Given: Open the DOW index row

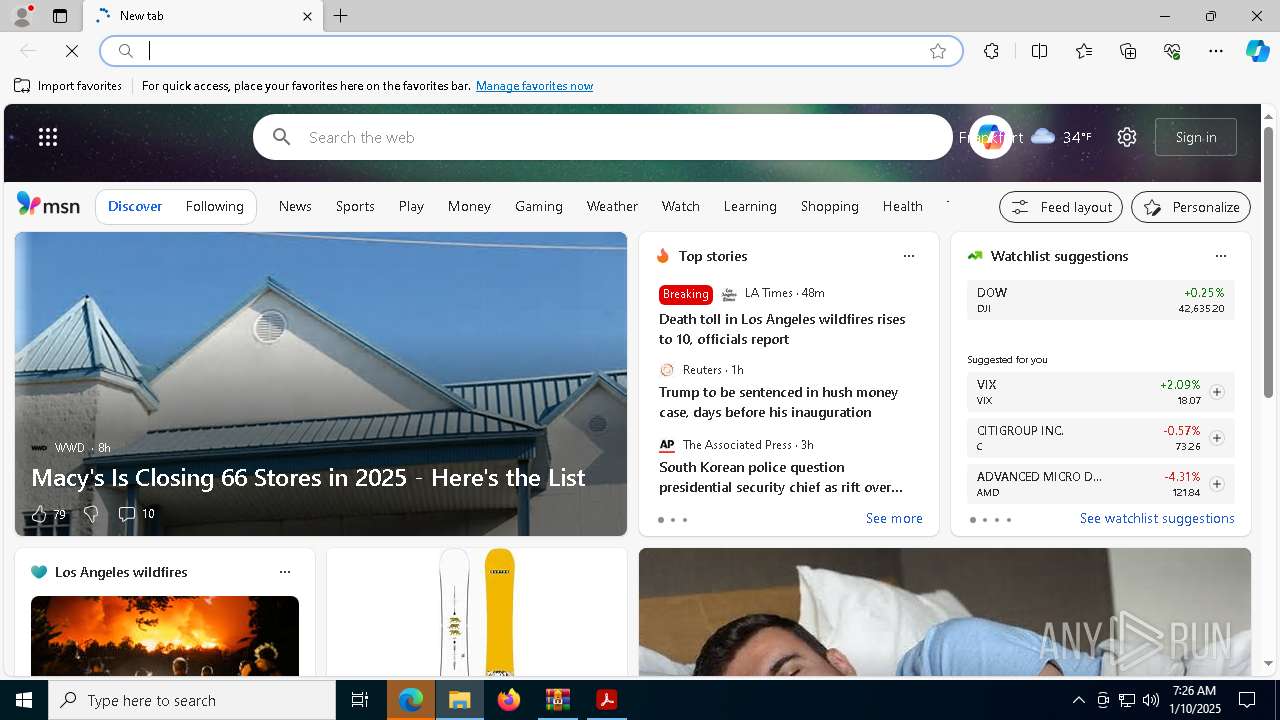Looking at the screenshot, I should pos(1101,300).
